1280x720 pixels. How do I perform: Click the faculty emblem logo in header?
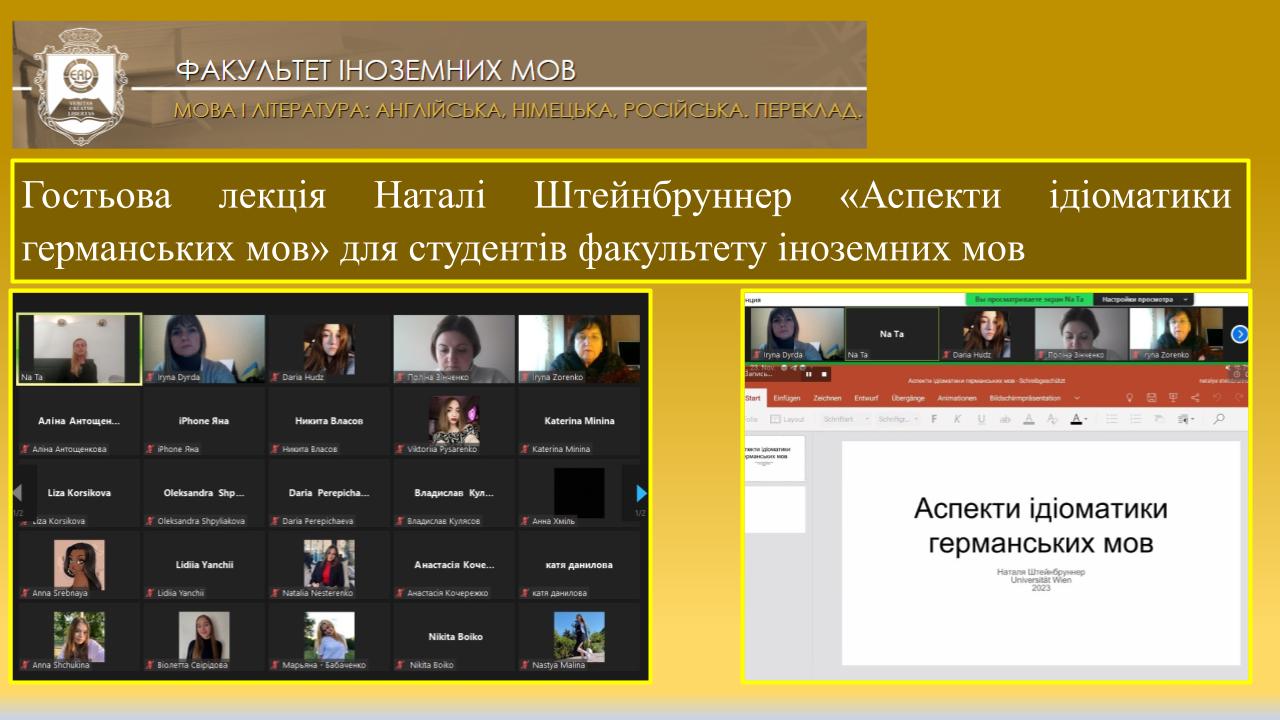coord(81,86)
